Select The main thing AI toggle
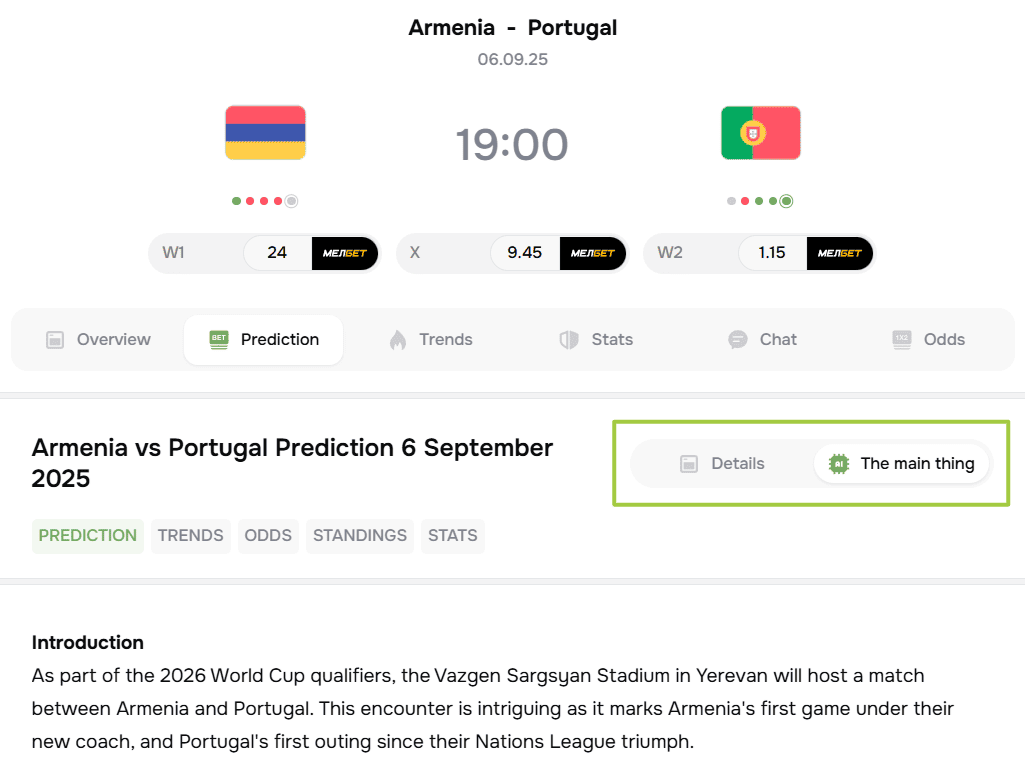 pos(902,464)
